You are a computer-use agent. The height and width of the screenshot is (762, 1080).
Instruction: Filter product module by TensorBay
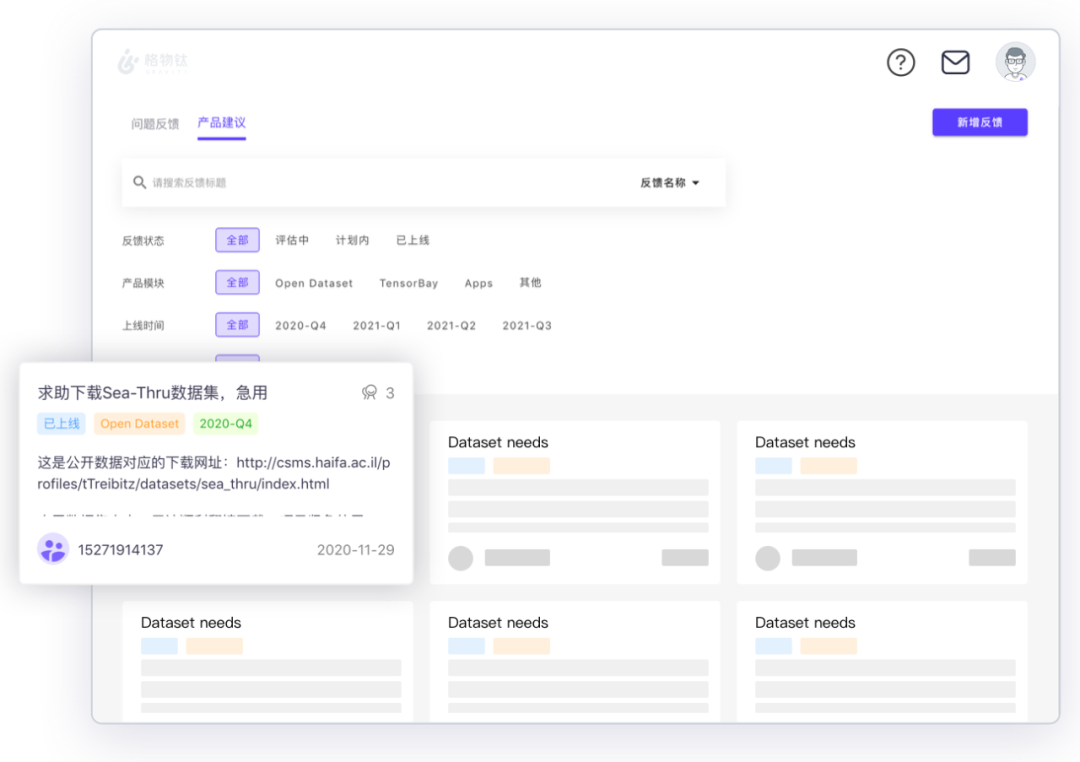[x=408, y=283]
